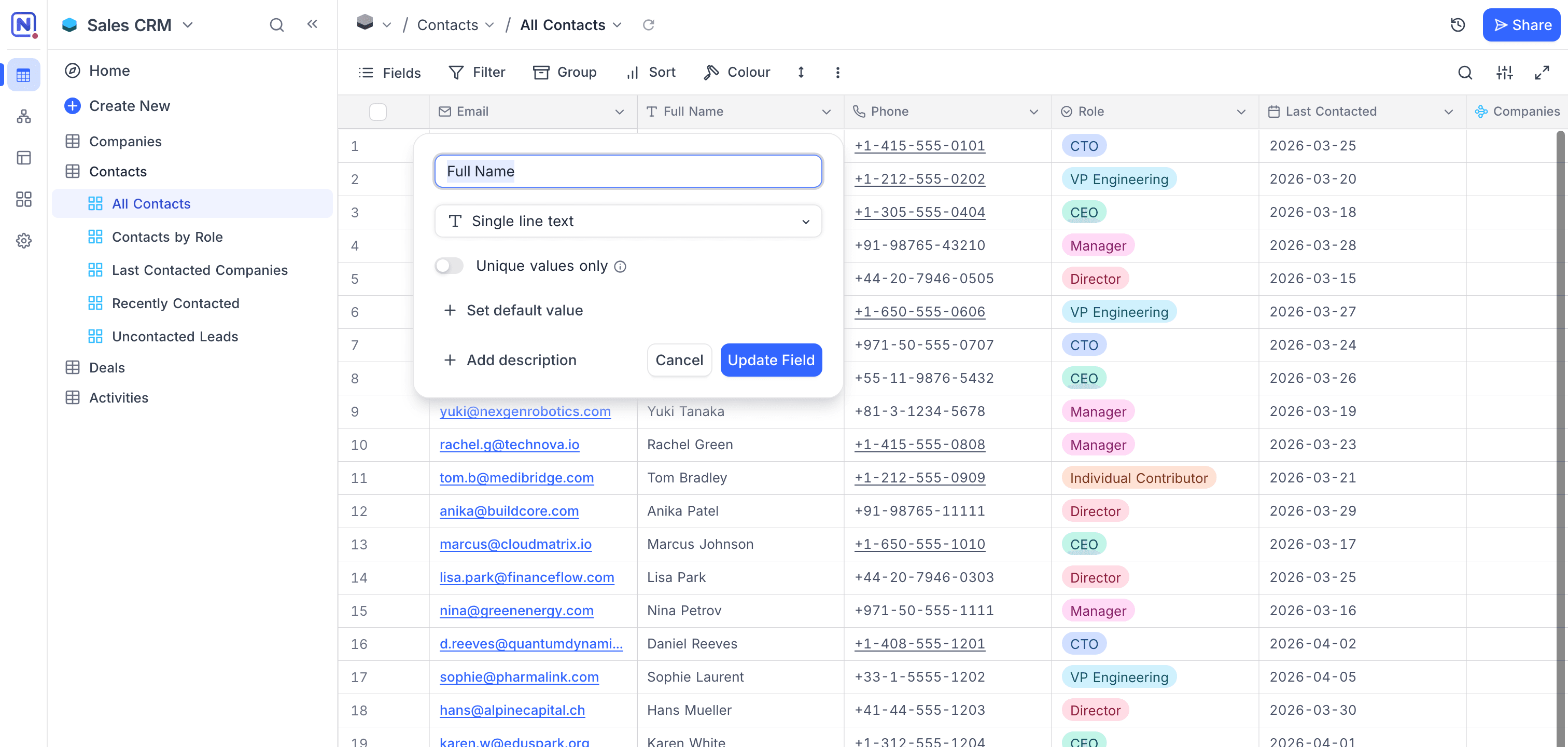Open Email column header dropdown arrow

coord(620,112)
